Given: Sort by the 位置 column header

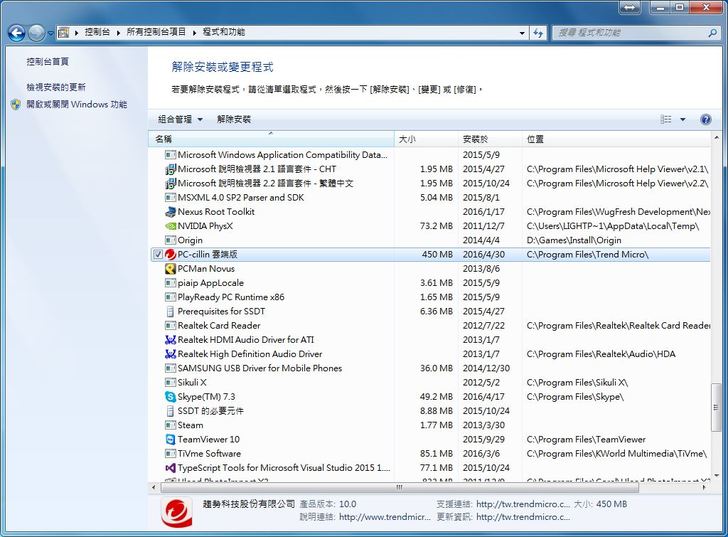Looking at the screenshot, I should tap(616, 139).
